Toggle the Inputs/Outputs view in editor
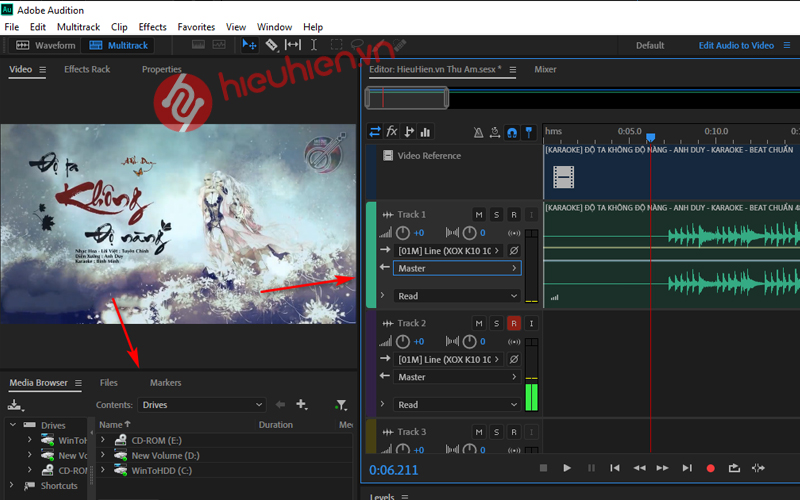The image size is (800, 500). tap(374, 132)
